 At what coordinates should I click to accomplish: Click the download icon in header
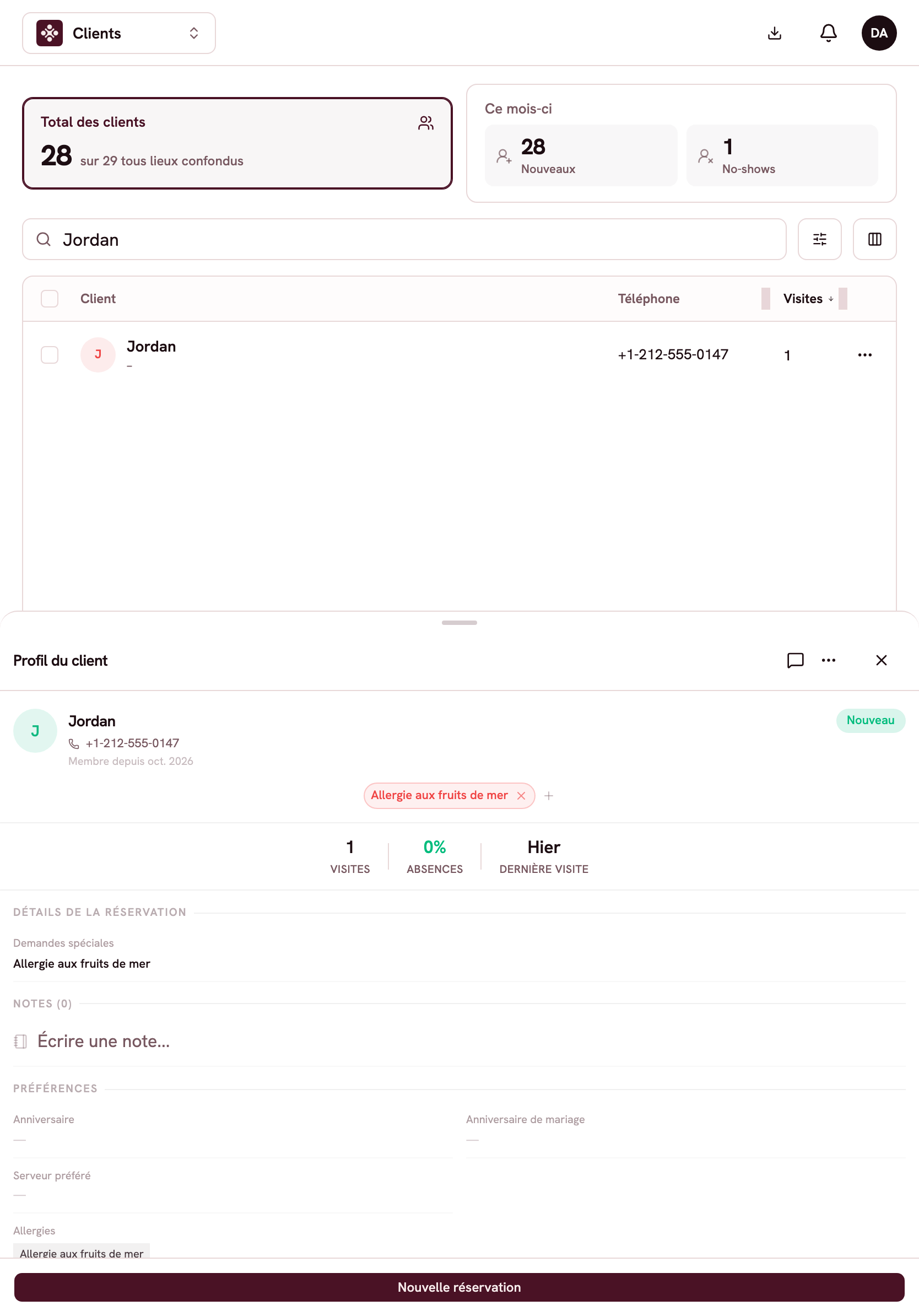(774, 33)
